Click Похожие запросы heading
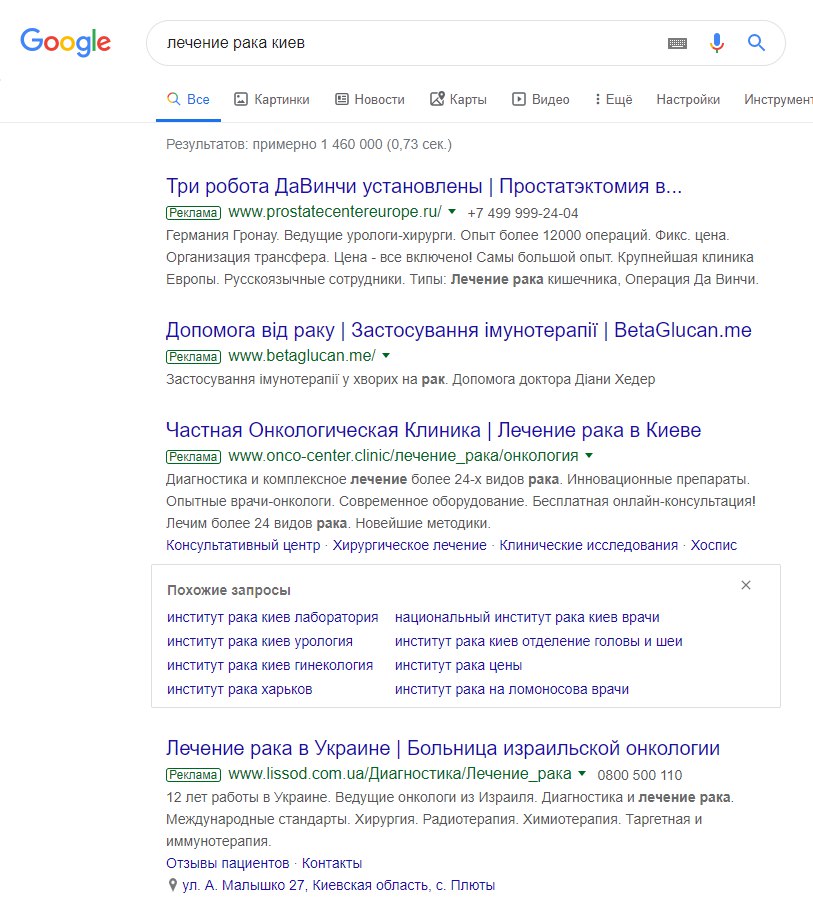This screenshot has height=920, width=813. pyautogui.click(x=229, y=590)
